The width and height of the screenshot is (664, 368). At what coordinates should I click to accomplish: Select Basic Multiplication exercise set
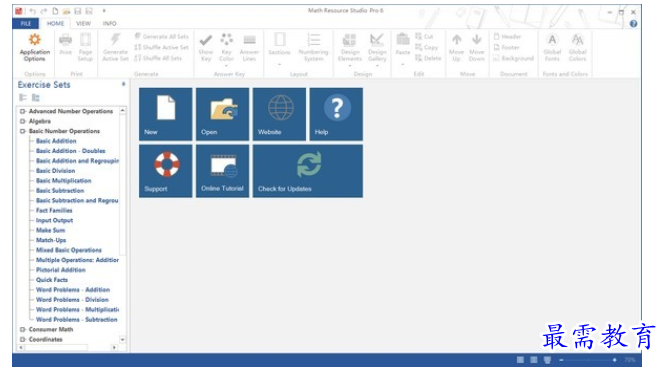[x=64, y=181]
